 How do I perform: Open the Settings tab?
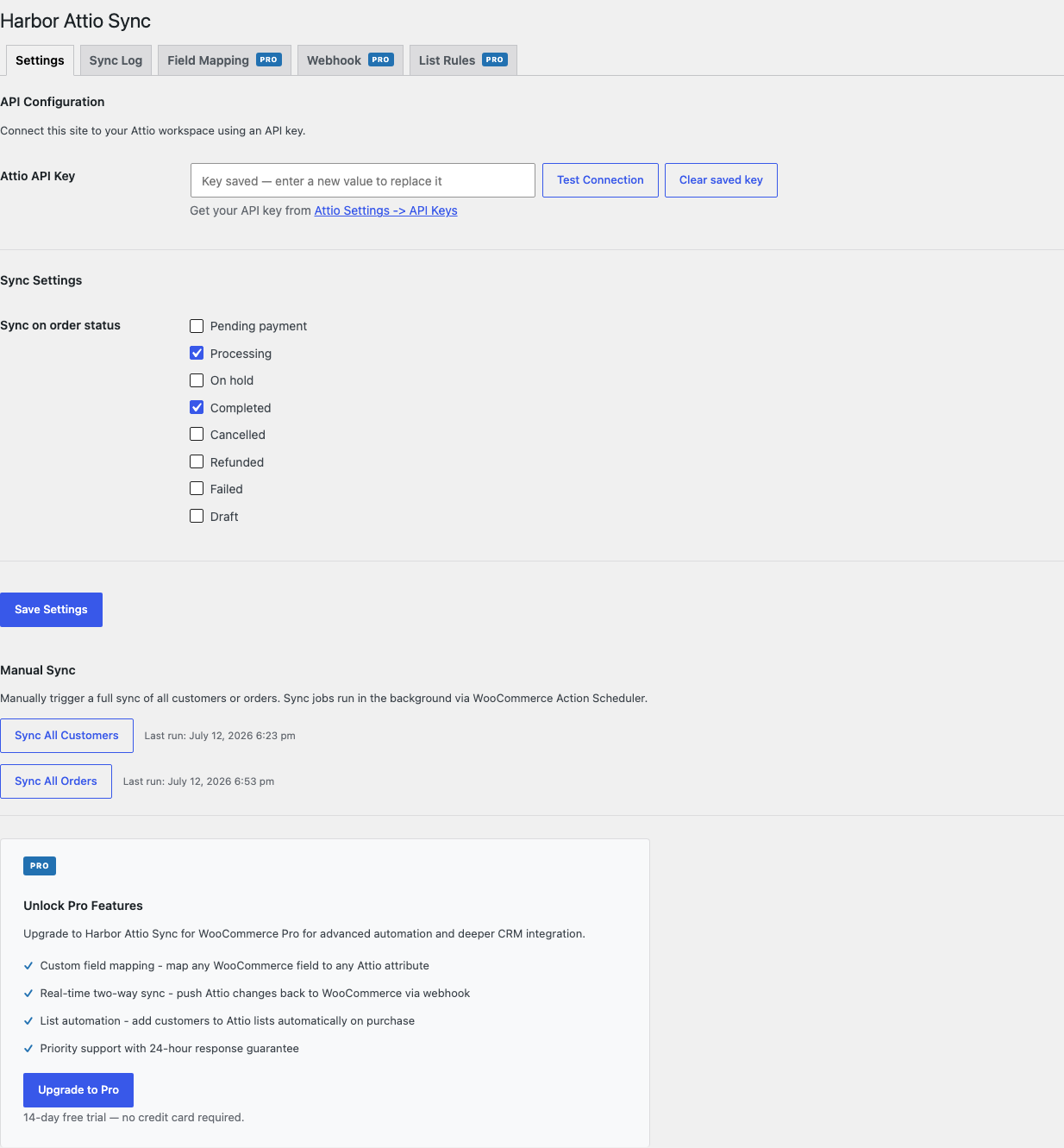pos(40,60)
